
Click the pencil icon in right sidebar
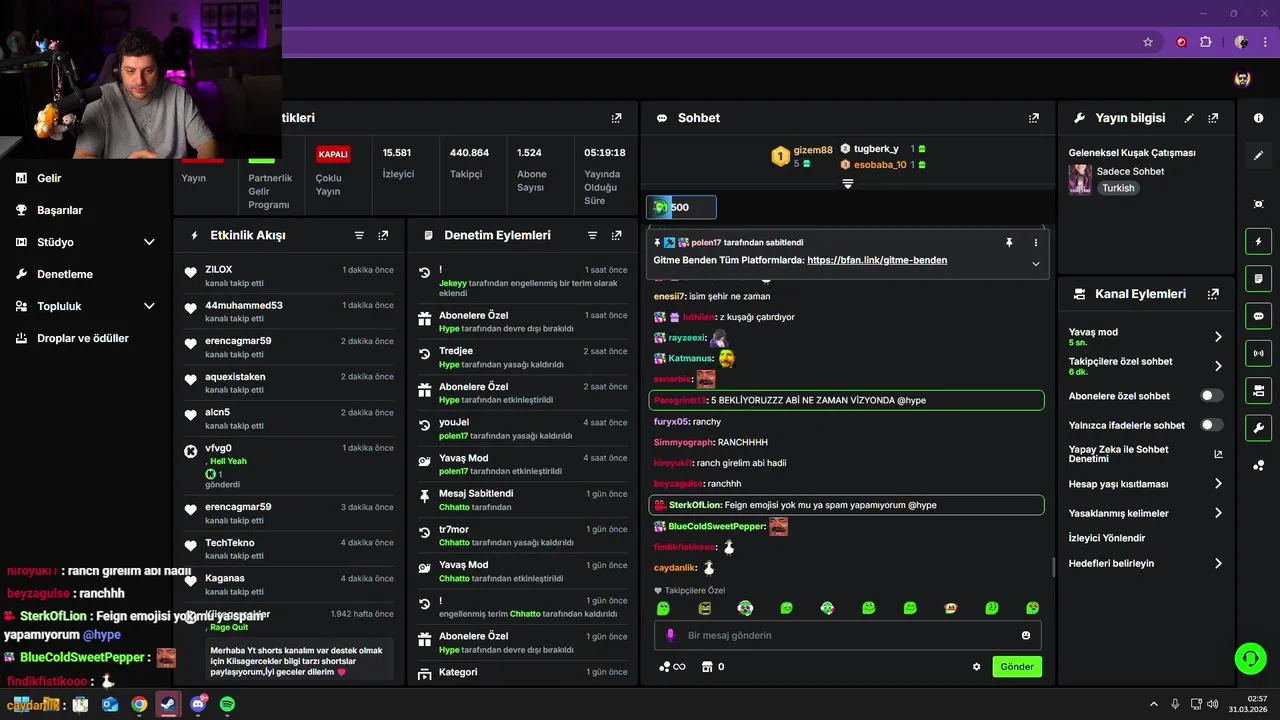coord(1258,156)
